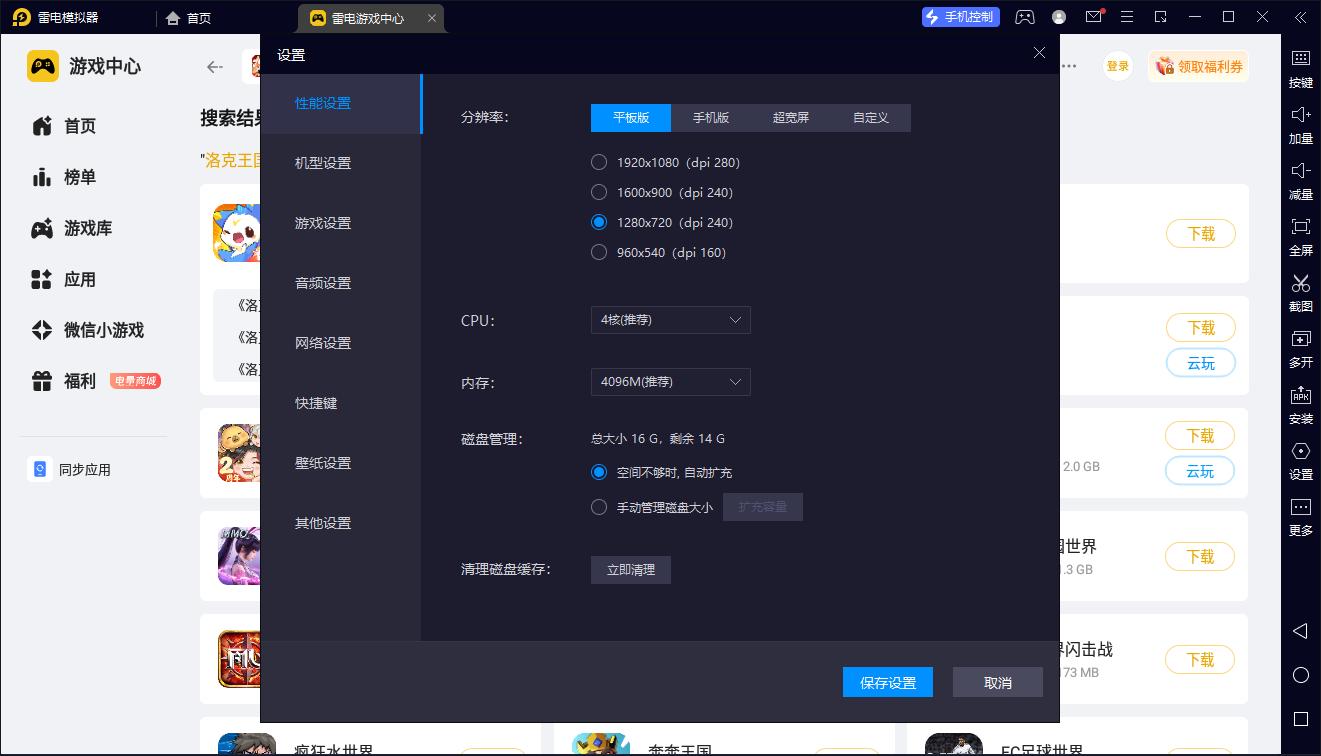Click 领取福利券 to claim coupons

point(1199,67)
